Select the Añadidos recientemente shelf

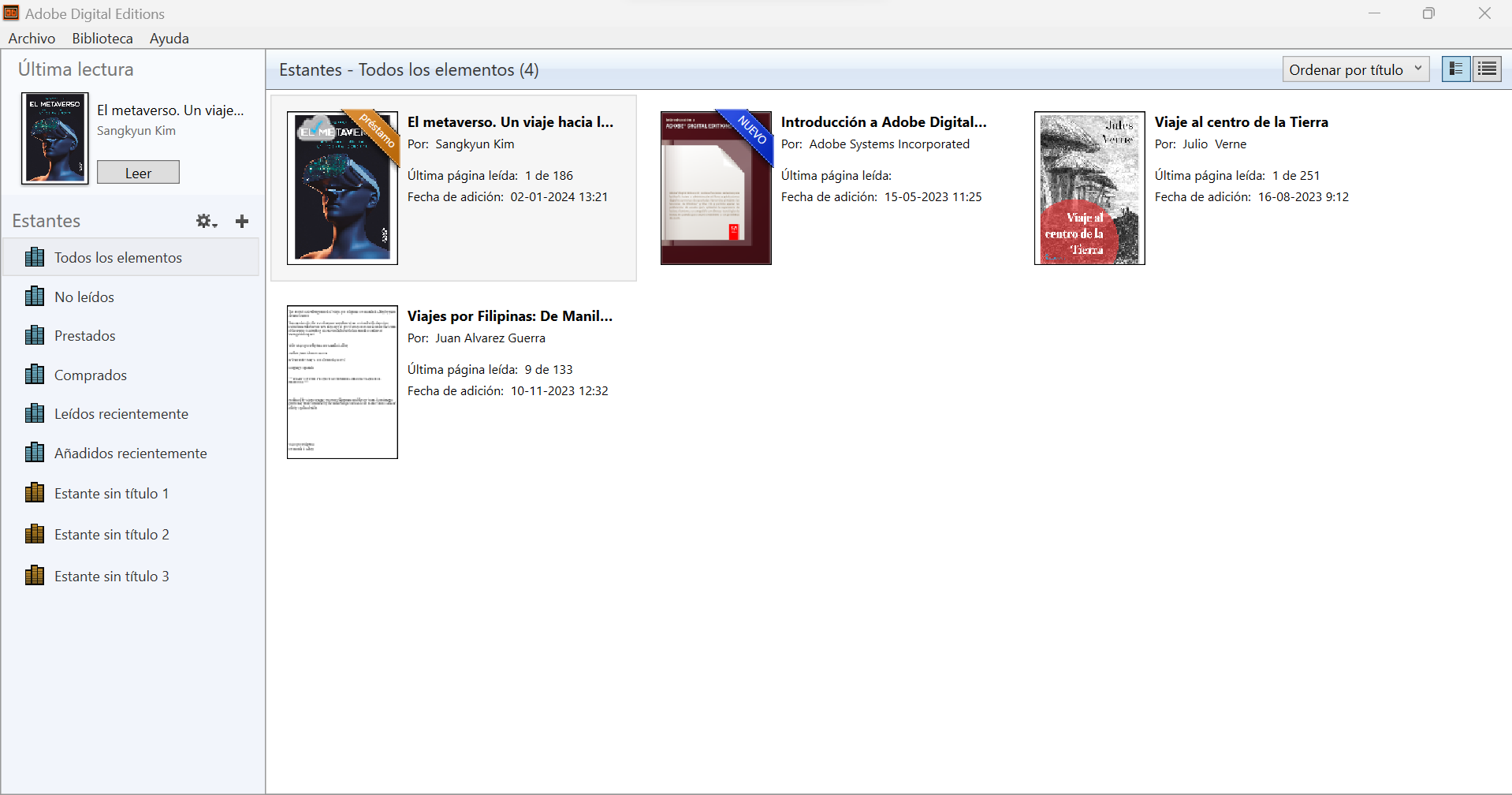coord(131,453)
